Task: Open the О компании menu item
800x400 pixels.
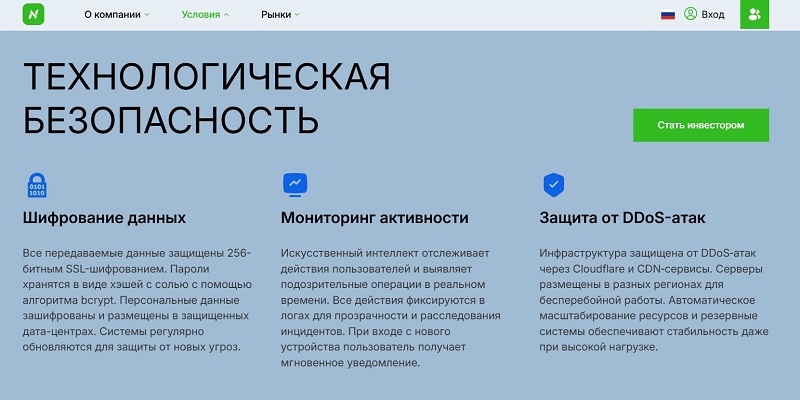Action: (x=112, y=15)
